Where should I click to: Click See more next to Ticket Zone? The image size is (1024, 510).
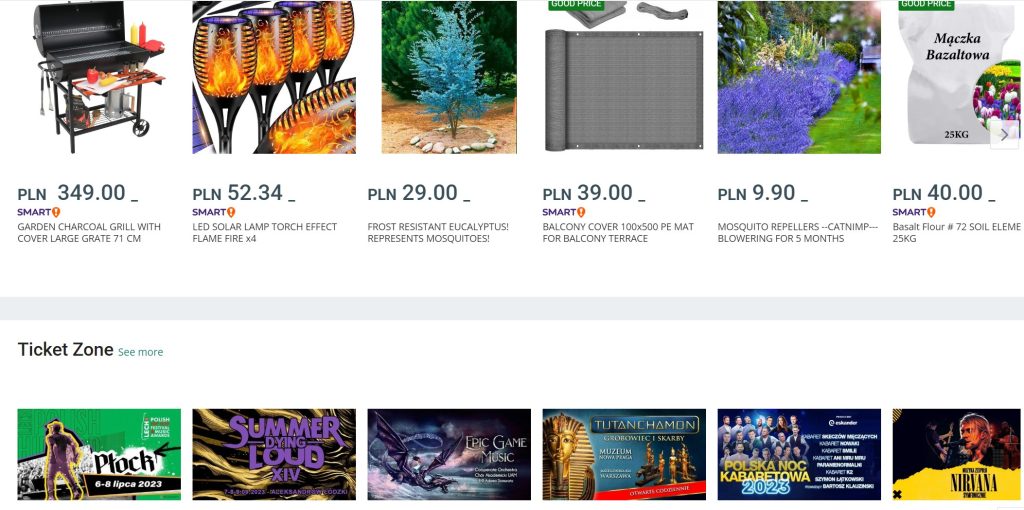click(140, 352)
